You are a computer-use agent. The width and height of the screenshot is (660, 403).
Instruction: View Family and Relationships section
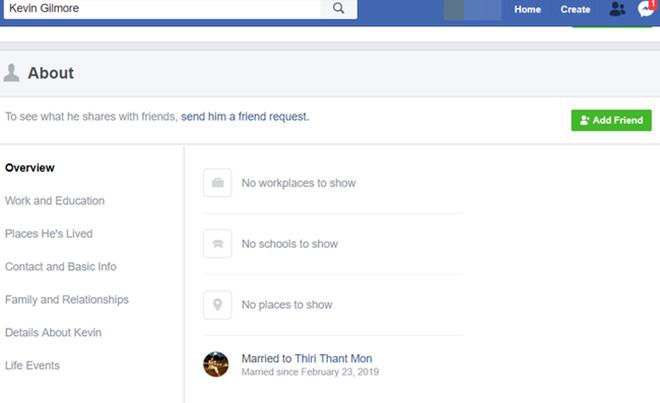(67, 300)
